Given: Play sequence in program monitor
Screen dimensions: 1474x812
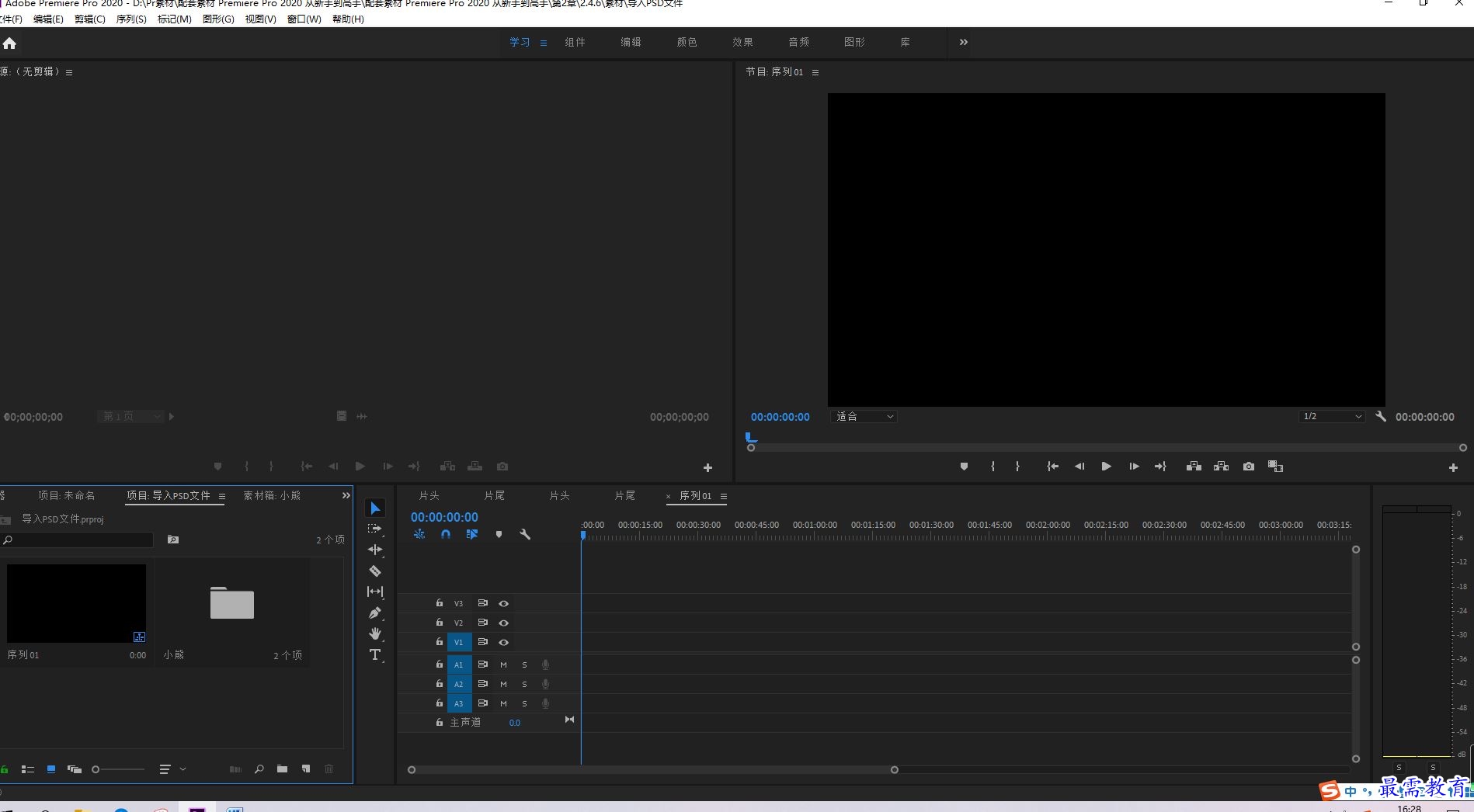Looking at the screenshot, I should (1106, 467).
